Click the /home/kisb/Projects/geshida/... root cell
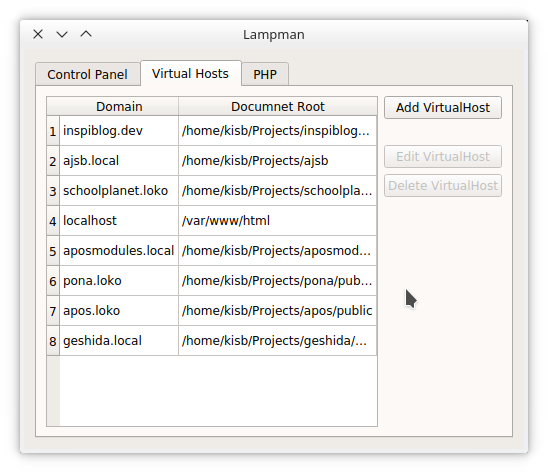The width and height of the screenshot is (548, 473). [x=277, y=341]
